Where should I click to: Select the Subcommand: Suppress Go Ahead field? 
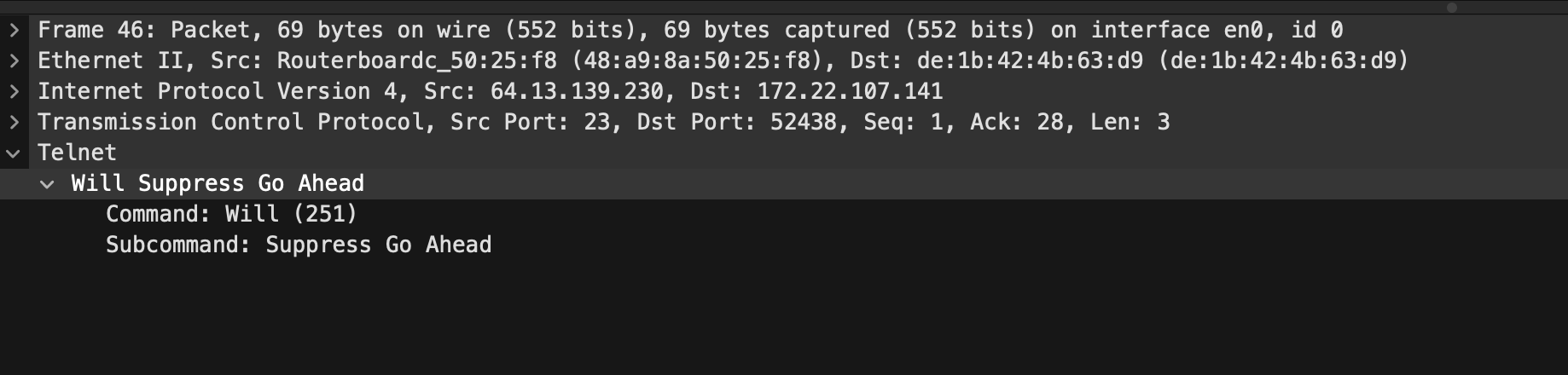pos(299,245)
